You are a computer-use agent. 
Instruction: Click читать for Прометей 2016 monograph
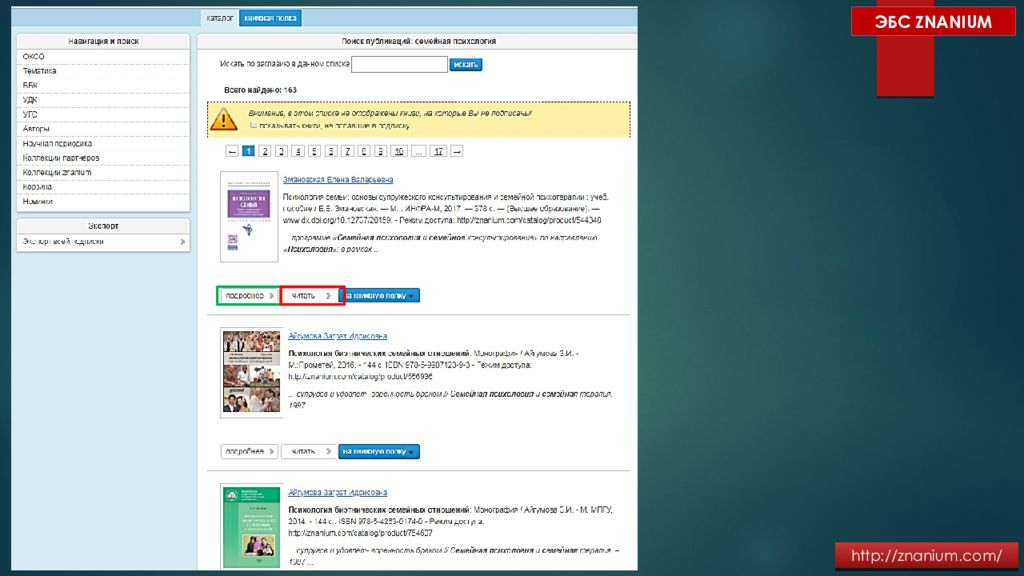pos(308,451)
